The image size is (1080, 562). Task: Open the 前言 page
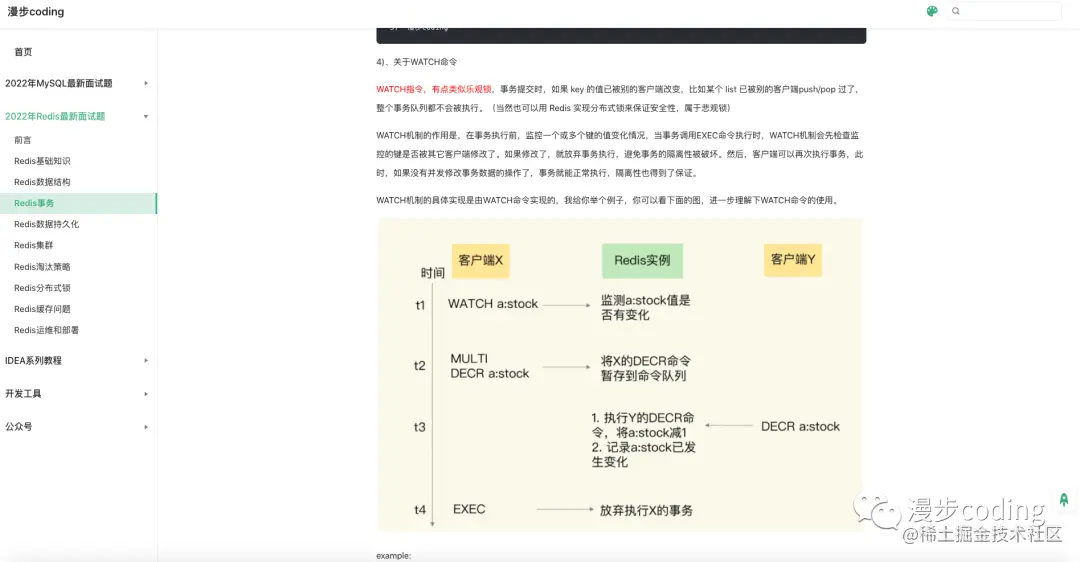pos(23,140)
